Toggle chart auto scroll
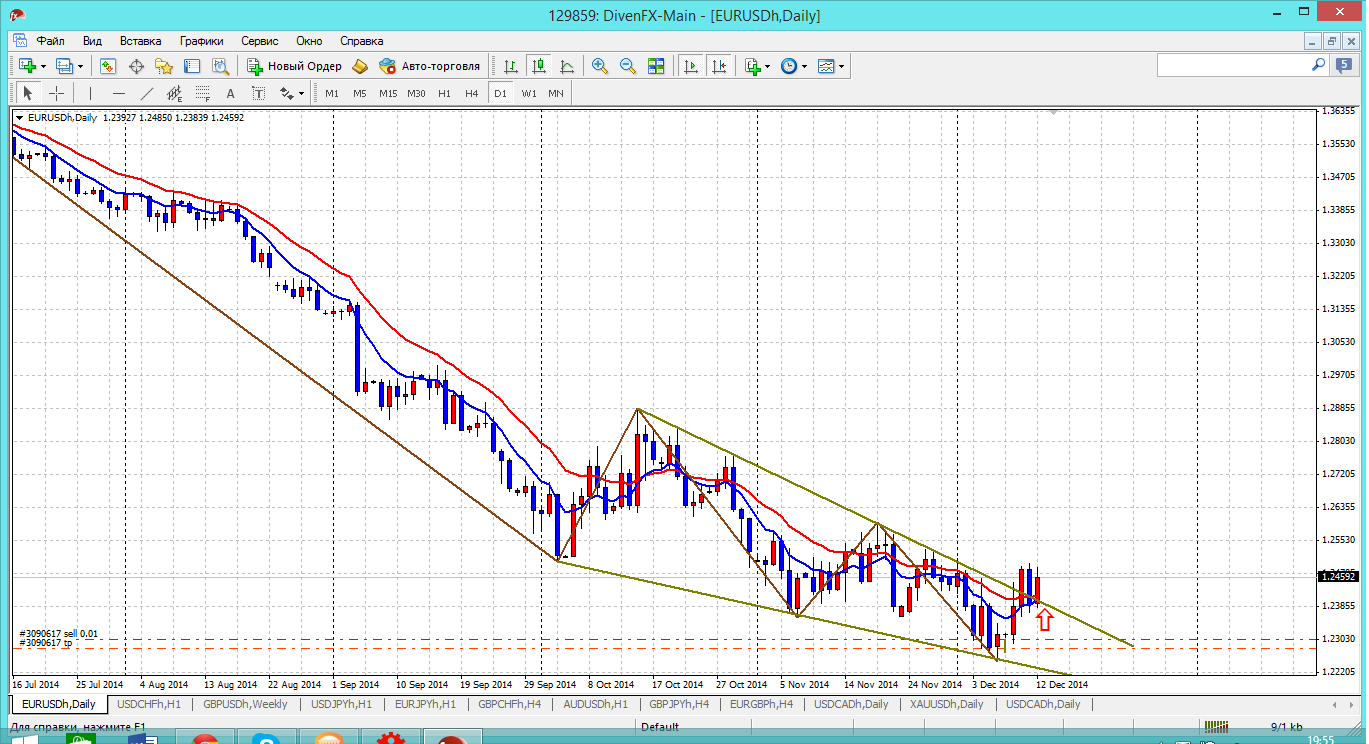Screen dimensions: 1369x744 [x=690, y=66]
